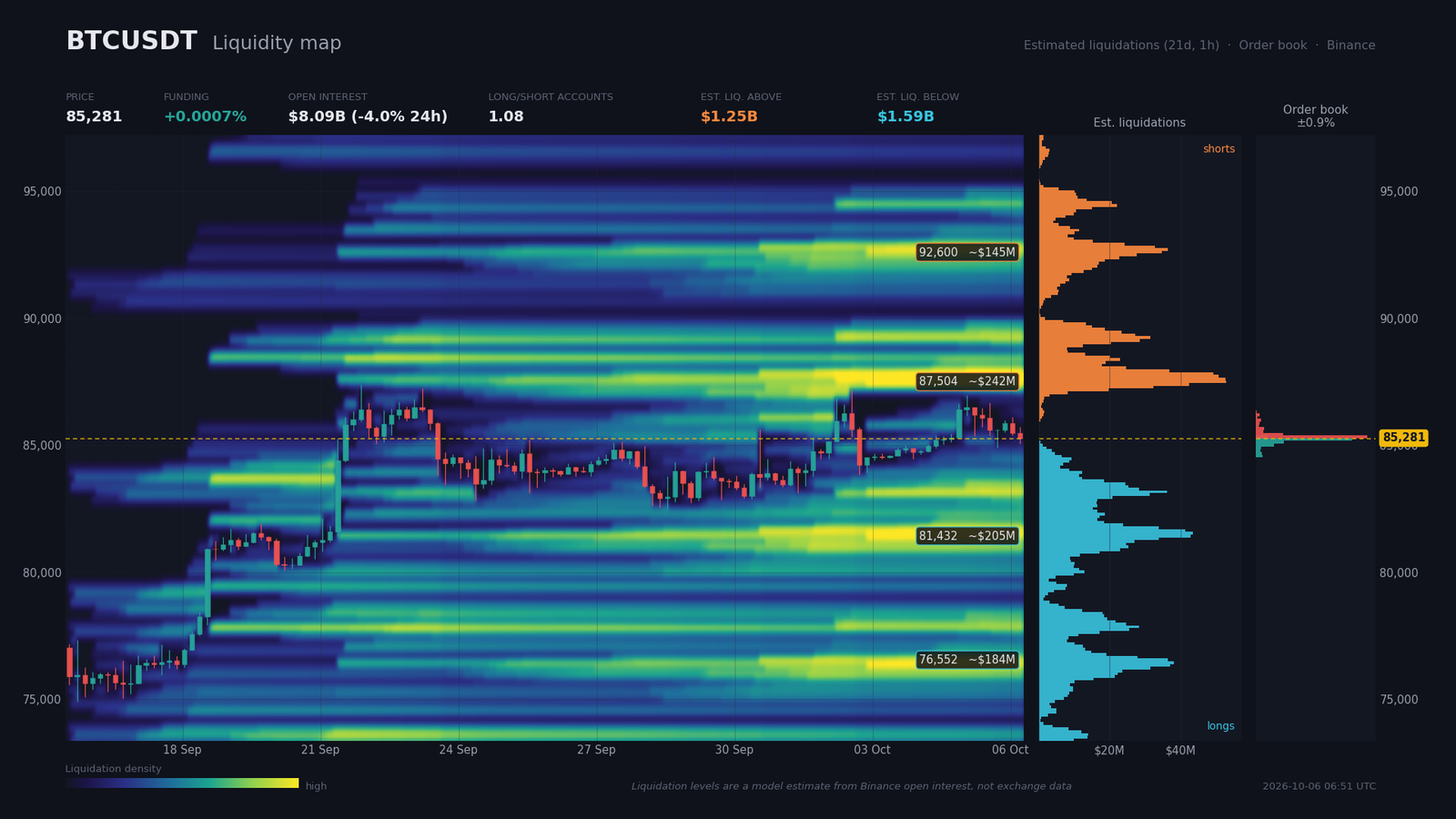Click the shorts legend label
Viewport: 1456px width, 819px height.
[x=1218, y=149]
